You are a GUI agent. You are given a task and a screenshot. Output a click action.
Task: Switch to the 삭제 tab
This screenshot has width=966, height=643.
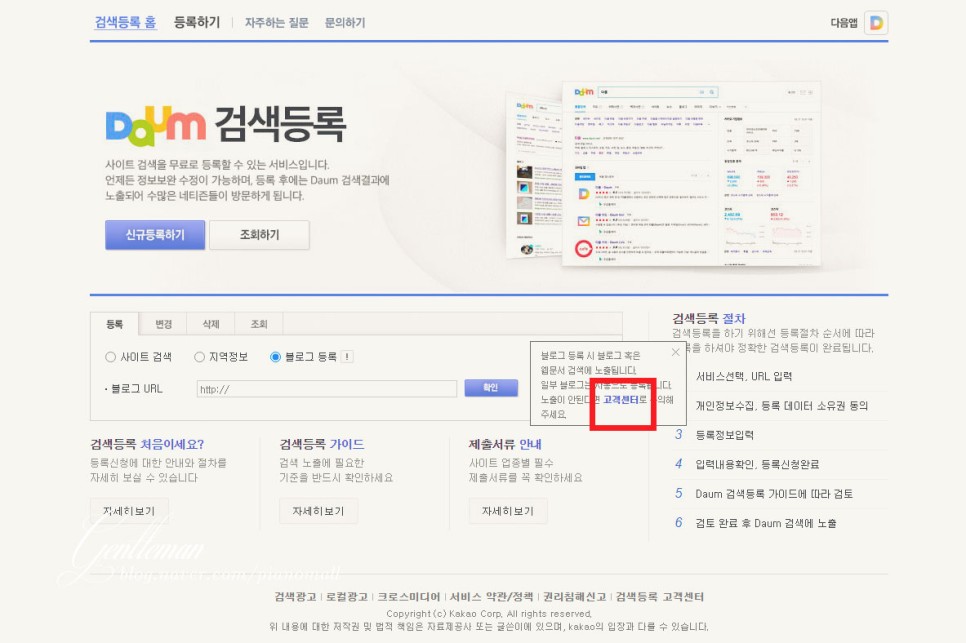tap(211, 324)
